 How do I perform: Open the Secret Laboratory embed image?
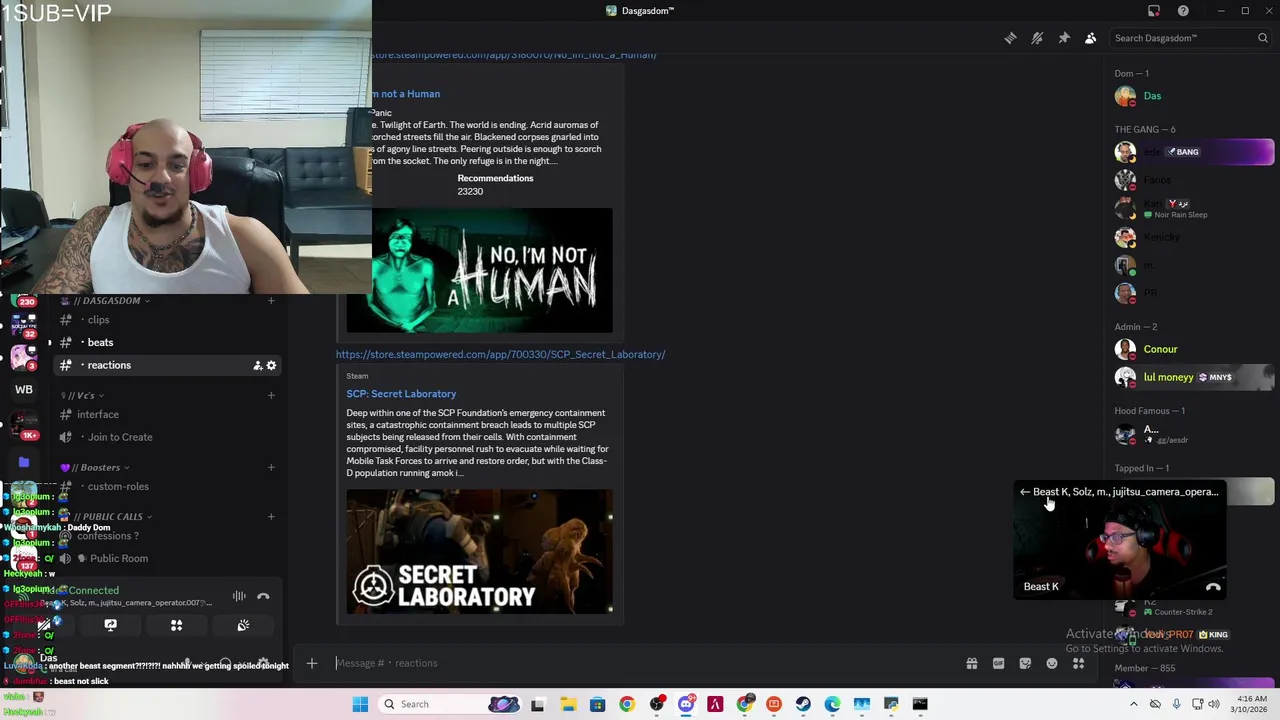(480, 551)
